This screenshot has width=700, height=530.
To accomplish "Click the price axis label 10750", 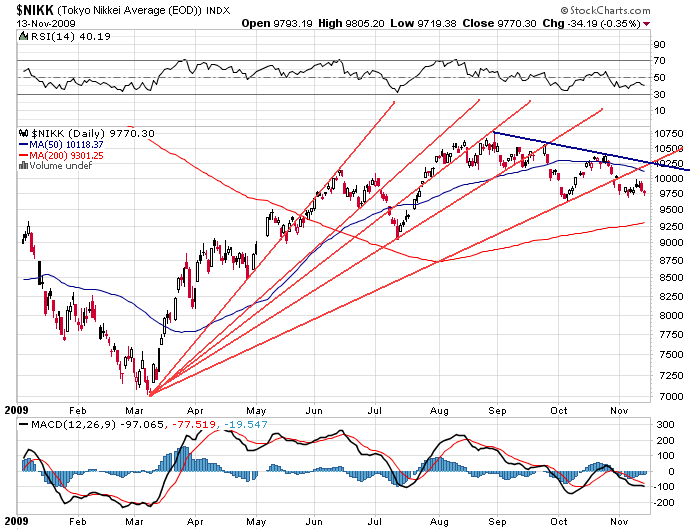I will (669, 134).
